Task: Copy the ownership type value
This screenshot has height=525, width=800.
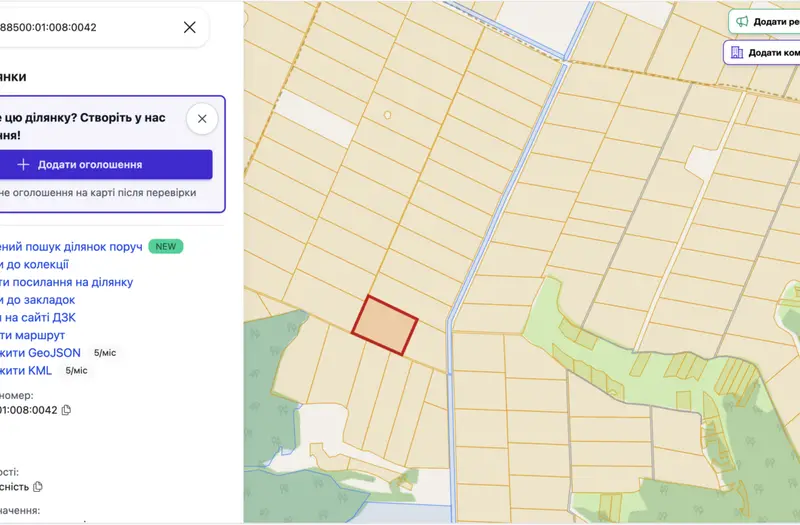Action: [x=38, y=487]
